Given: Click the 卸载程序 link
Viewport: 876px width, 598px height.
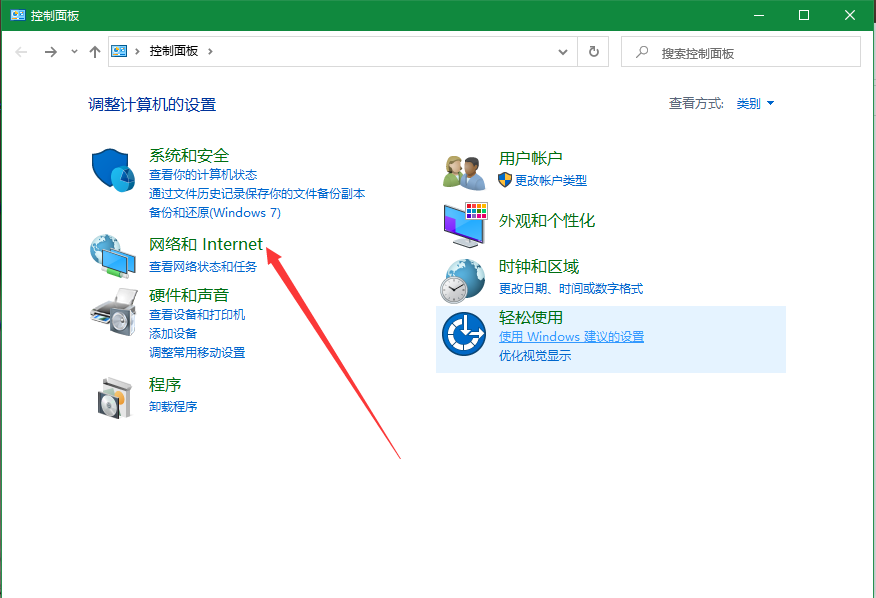Looking at the screenshot, I should click(173, 407).
